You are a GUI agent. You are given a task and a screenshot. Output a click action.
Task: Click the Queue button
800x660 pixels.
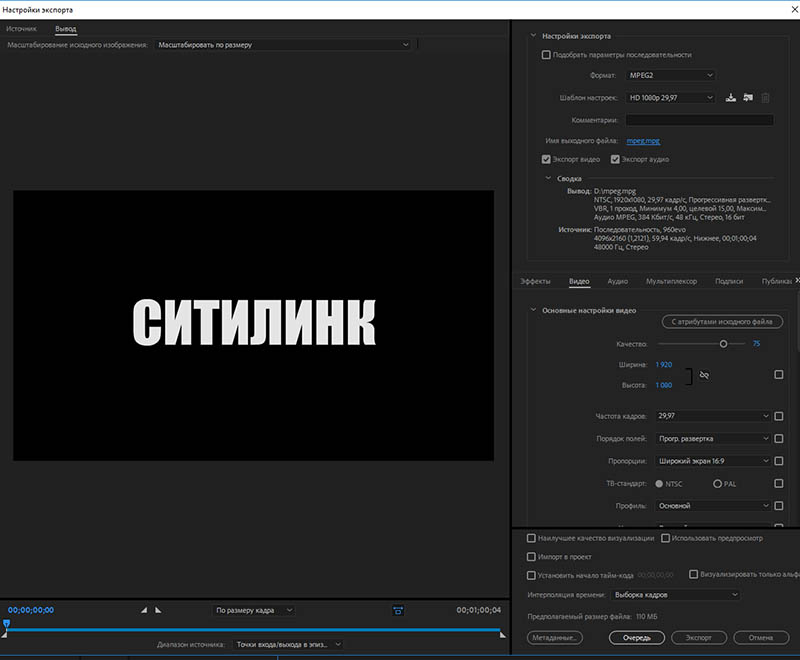pos(637,638)
